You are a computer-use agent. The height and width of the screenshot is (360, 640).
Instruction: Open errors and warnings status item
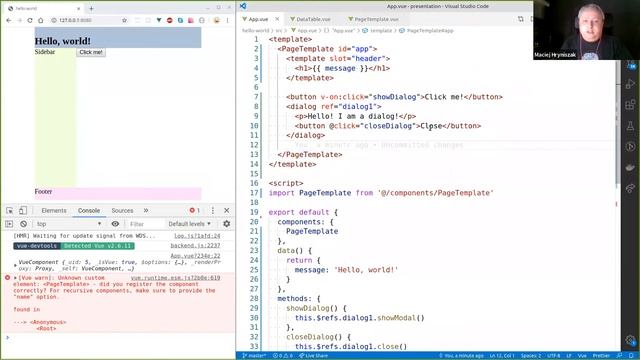282,356
